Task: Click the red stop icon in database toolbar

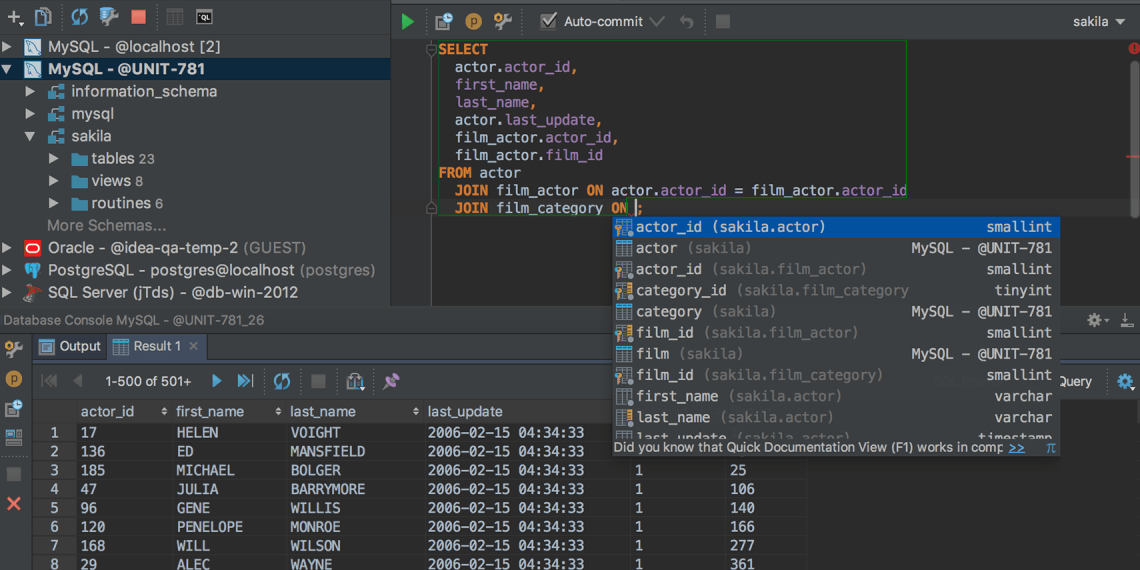Action: point(138,17)
